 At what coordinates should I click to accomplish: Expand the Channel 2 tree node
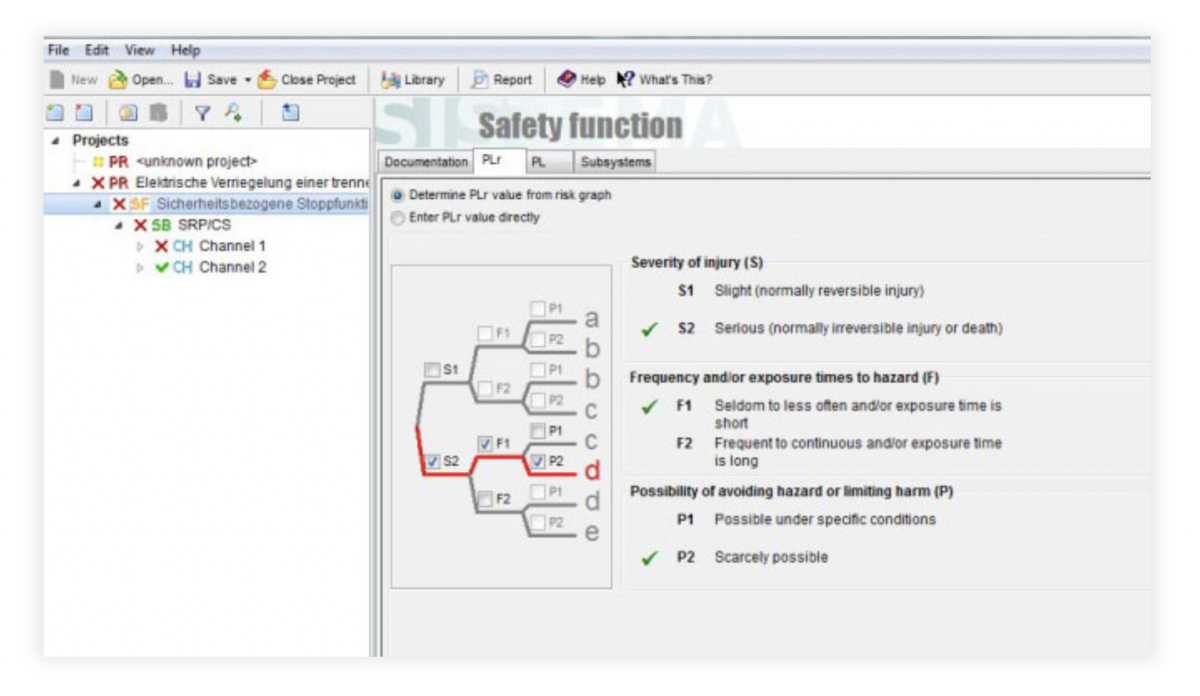point(141,268)
